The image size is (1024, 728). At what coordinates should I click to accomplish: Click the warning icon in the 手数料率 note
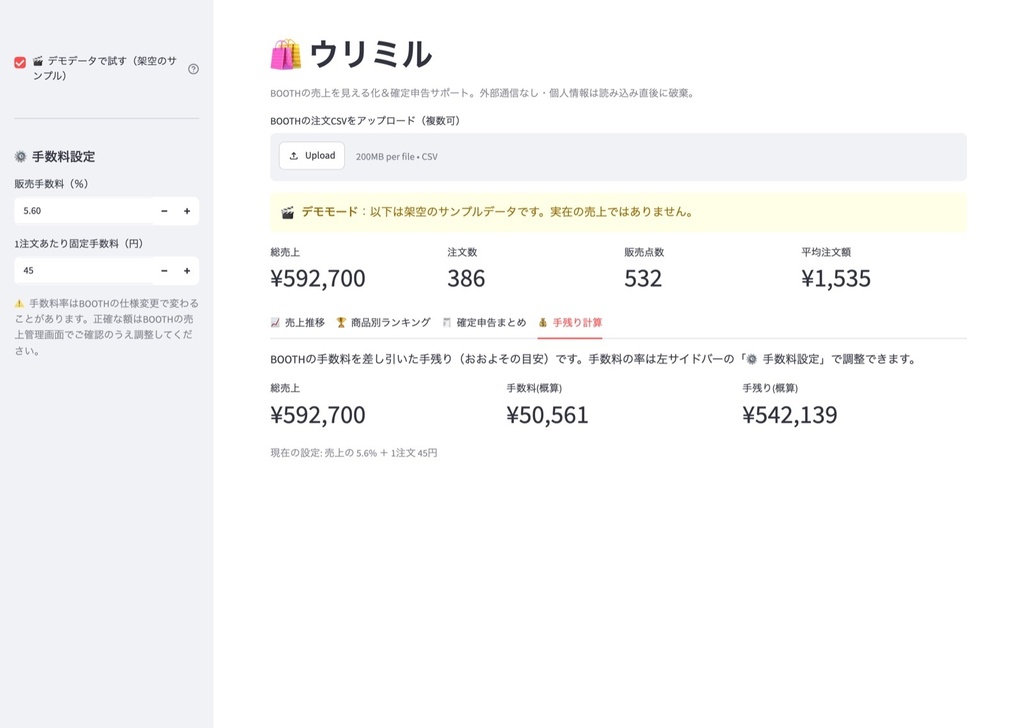[x=19, y=304]
